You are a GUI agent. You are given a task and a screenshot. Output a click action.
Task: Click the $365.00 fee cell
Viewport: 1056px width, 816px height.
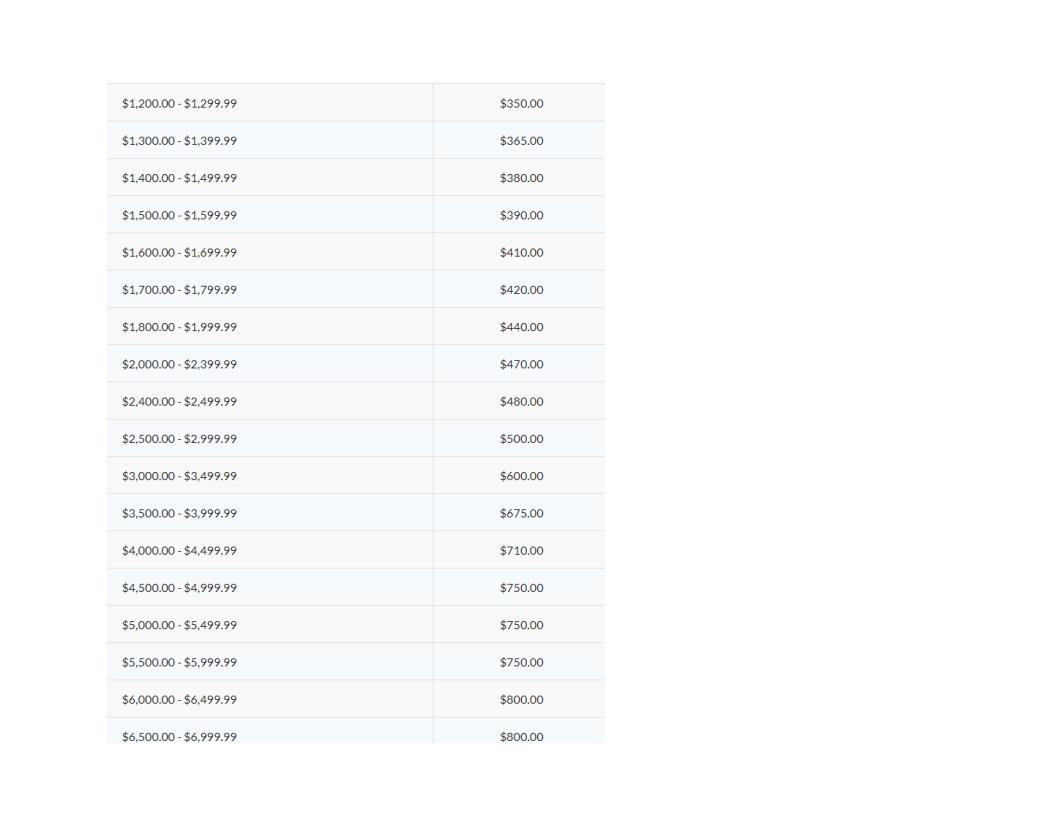tap(521, 141)
